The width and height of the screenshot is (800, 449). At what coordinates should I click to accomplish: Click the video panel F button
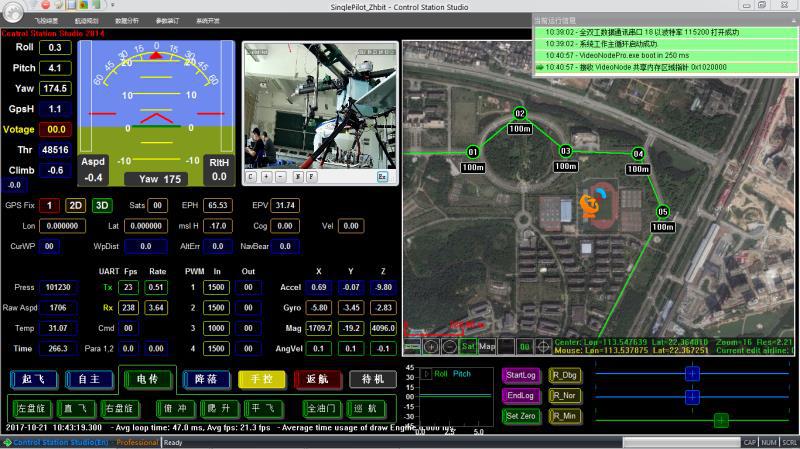[311, 177]
